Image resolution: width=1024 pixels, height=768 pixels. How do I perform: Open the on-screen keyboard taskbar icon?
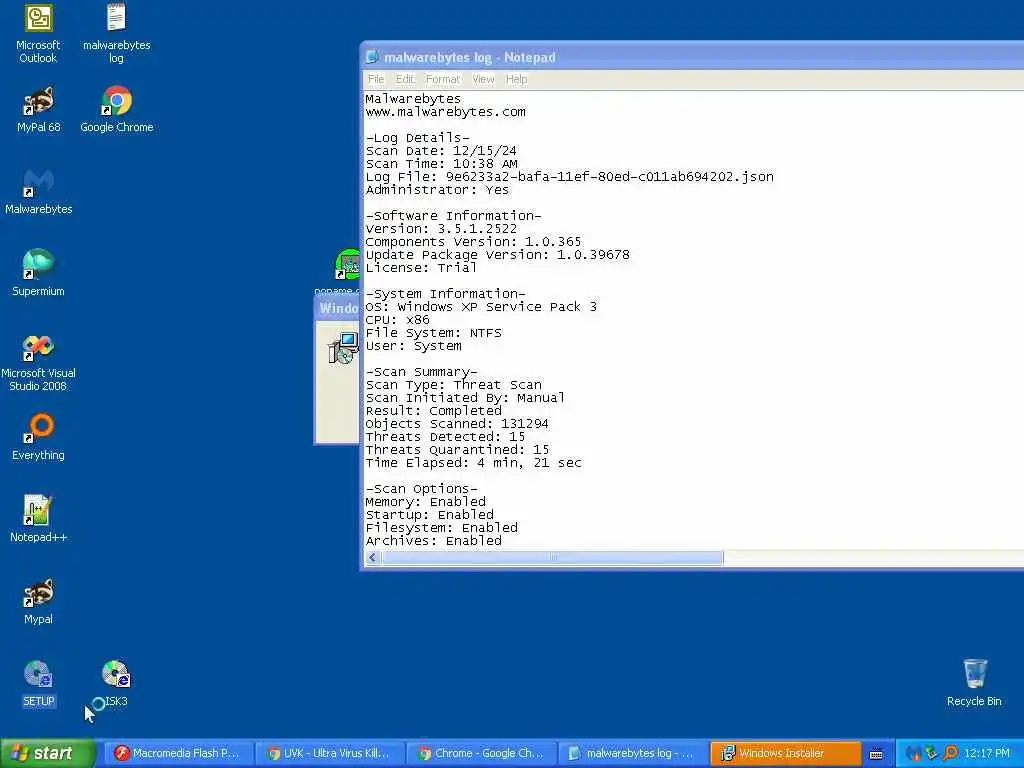tap(876, 754)
